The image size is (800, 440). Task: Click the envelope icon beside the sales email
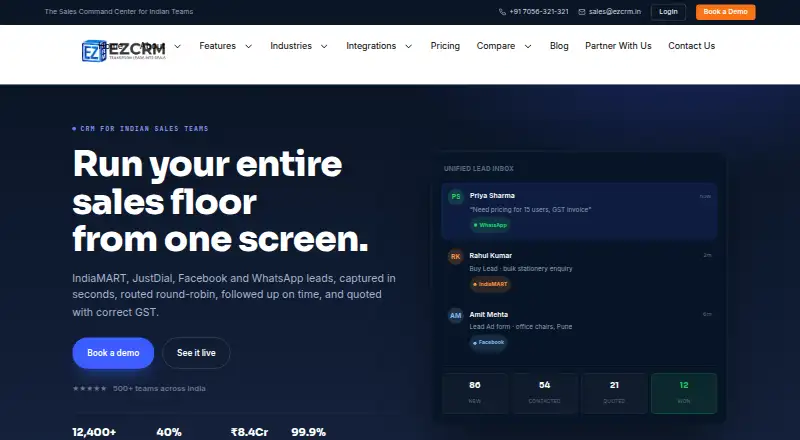pyautogui.click(x=582, y=12)
